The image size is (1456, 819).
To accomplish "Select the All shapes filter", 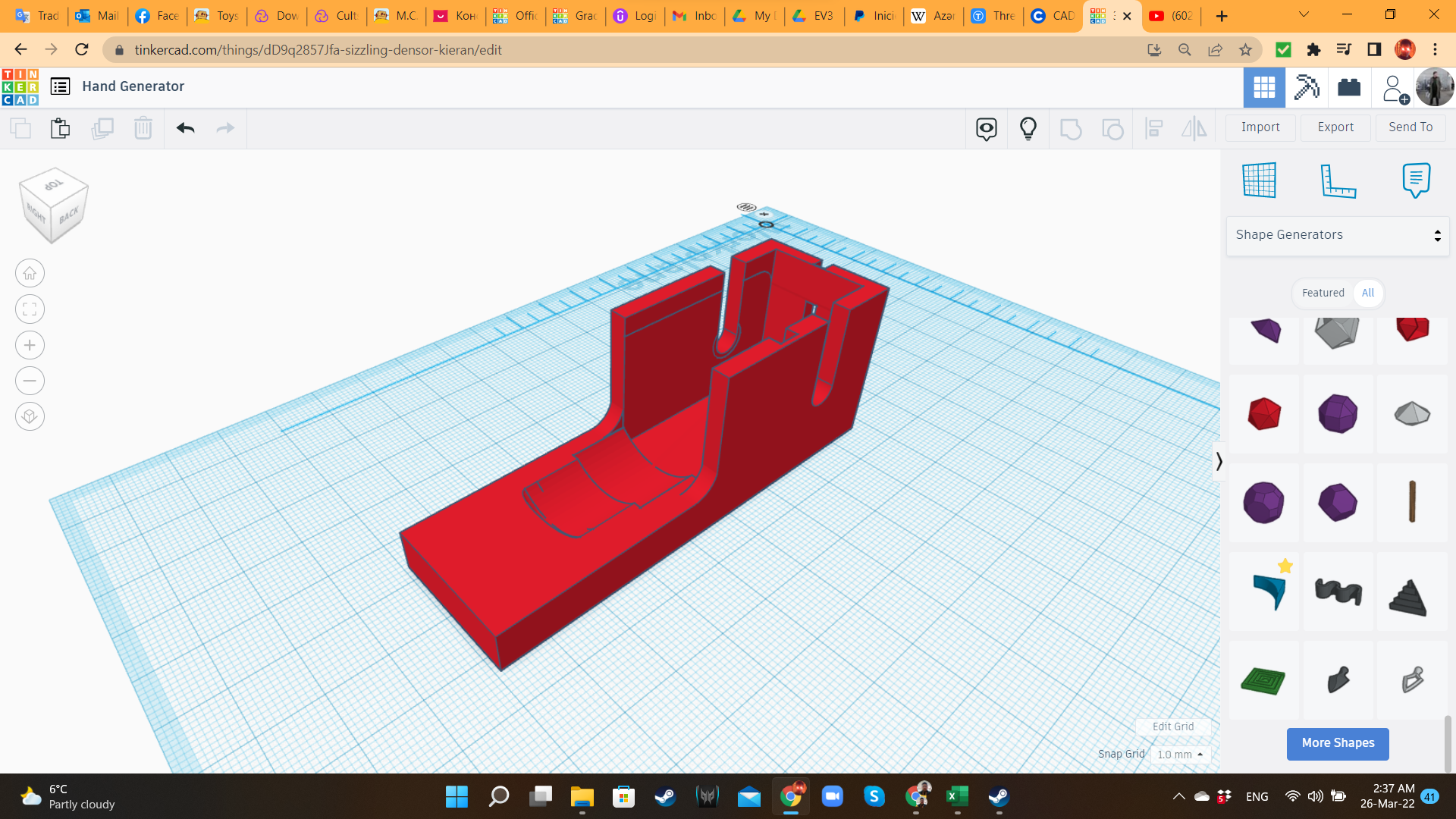I will click(x=1367, y=293).
